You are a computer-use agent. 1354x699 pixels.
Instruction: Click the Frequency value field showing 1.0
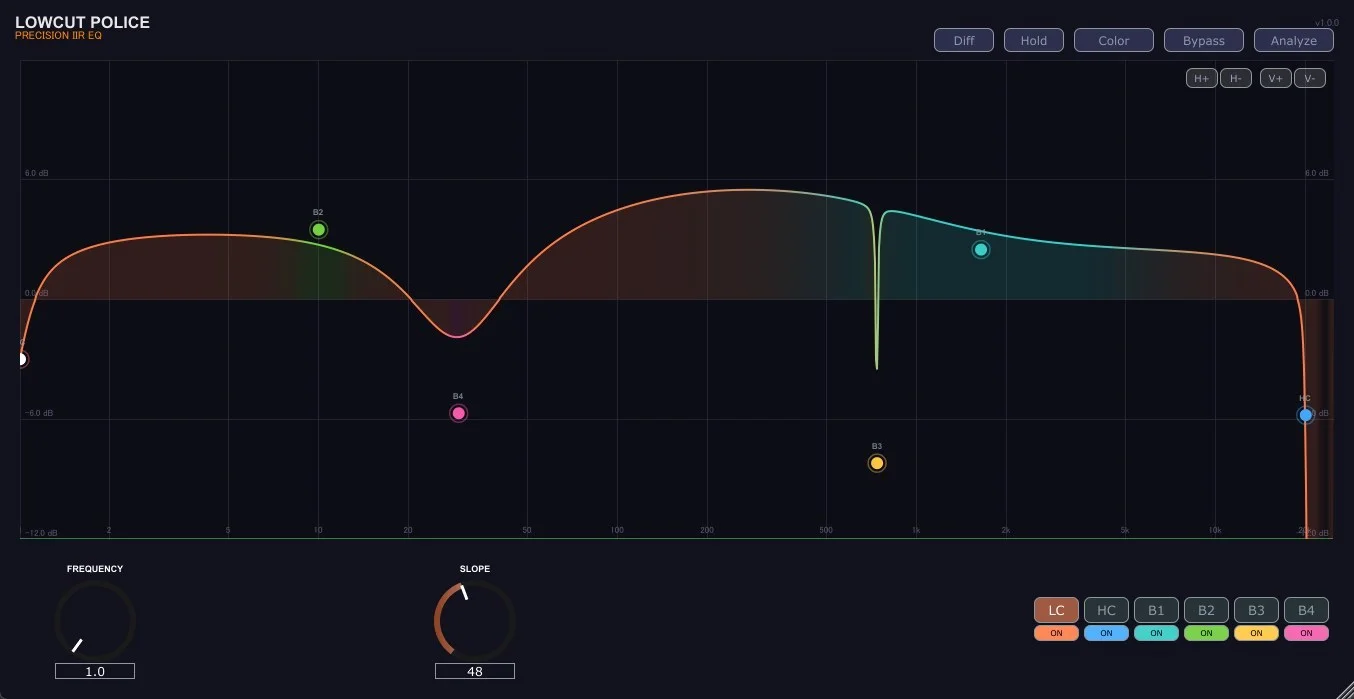[x=95, y=671]
